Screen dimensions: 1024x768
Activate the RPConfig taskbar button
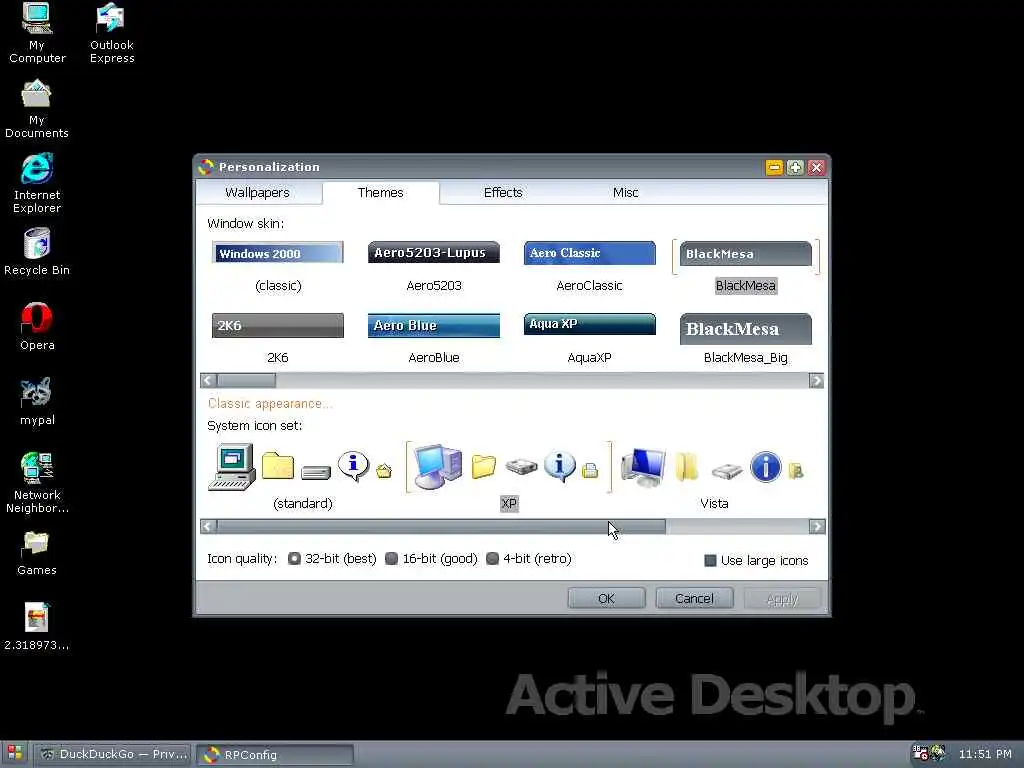(x=275, y=754)
